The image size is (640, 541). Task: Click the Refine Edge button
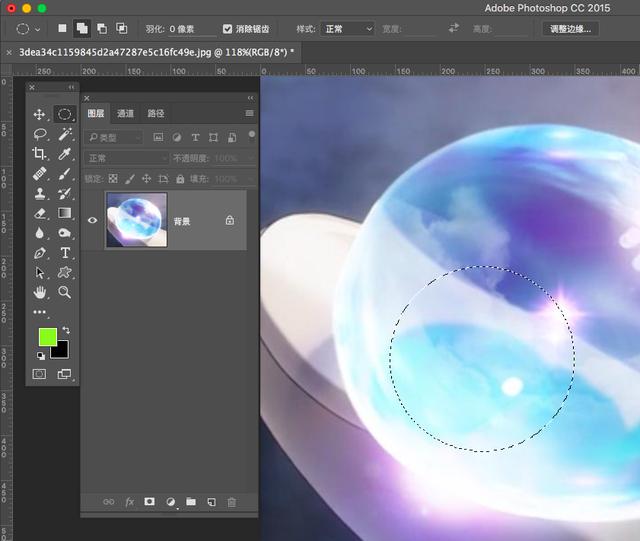tap(570, 29)
